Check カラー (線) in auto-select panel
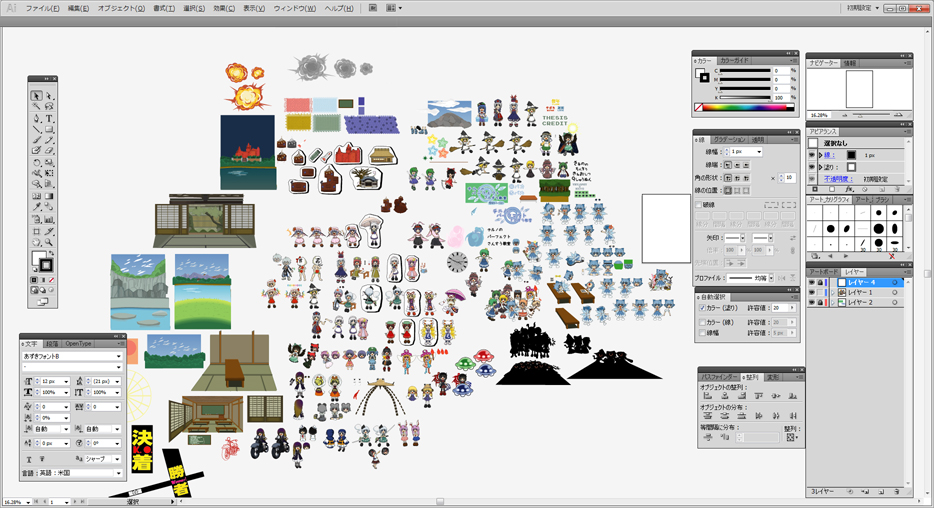Viewport: 934px width, 508px height. (702, 322)
